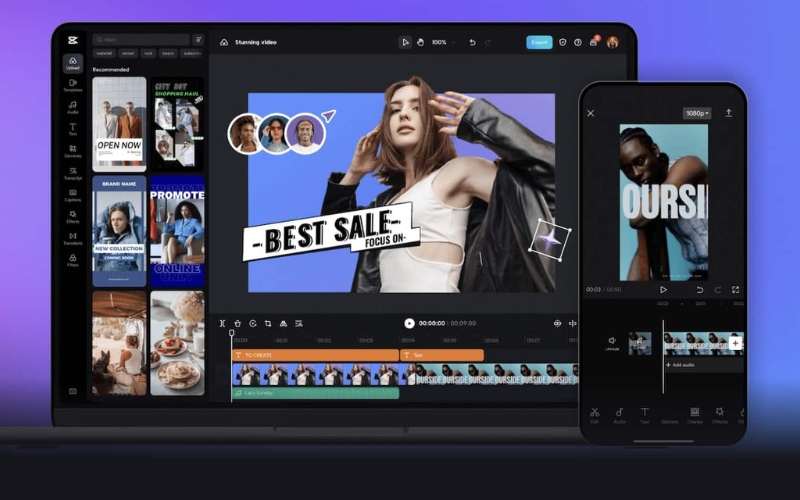
Task: Select the breakfast food template thumbnail
Action: 177,343
